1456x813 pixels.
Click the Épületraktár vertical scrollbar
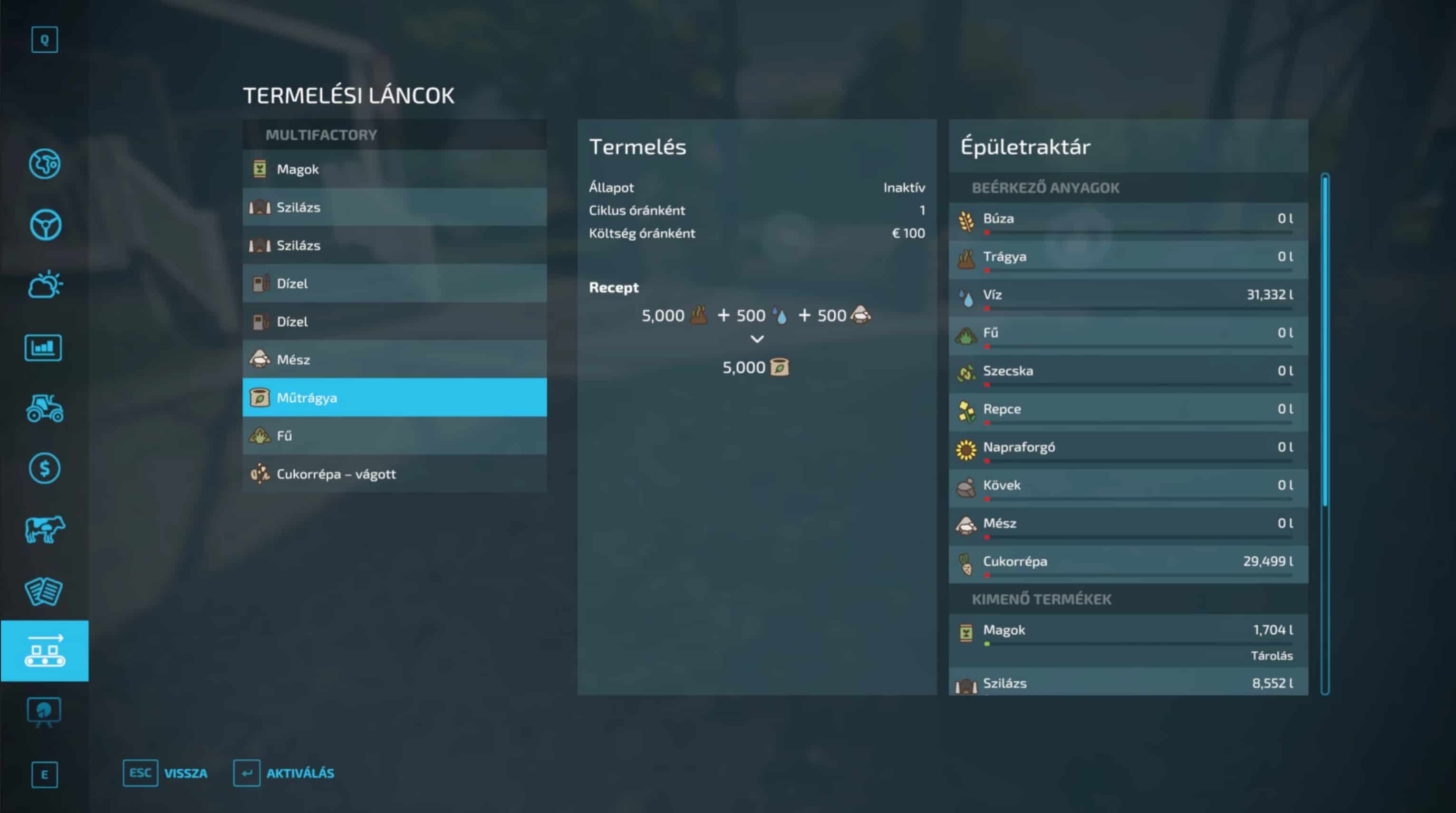(1325, 339)
